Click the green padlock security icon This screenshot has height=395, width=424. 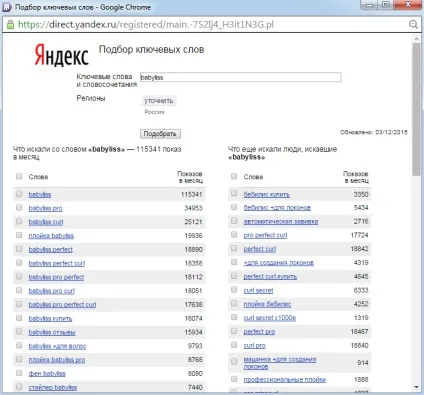(10, 24)
